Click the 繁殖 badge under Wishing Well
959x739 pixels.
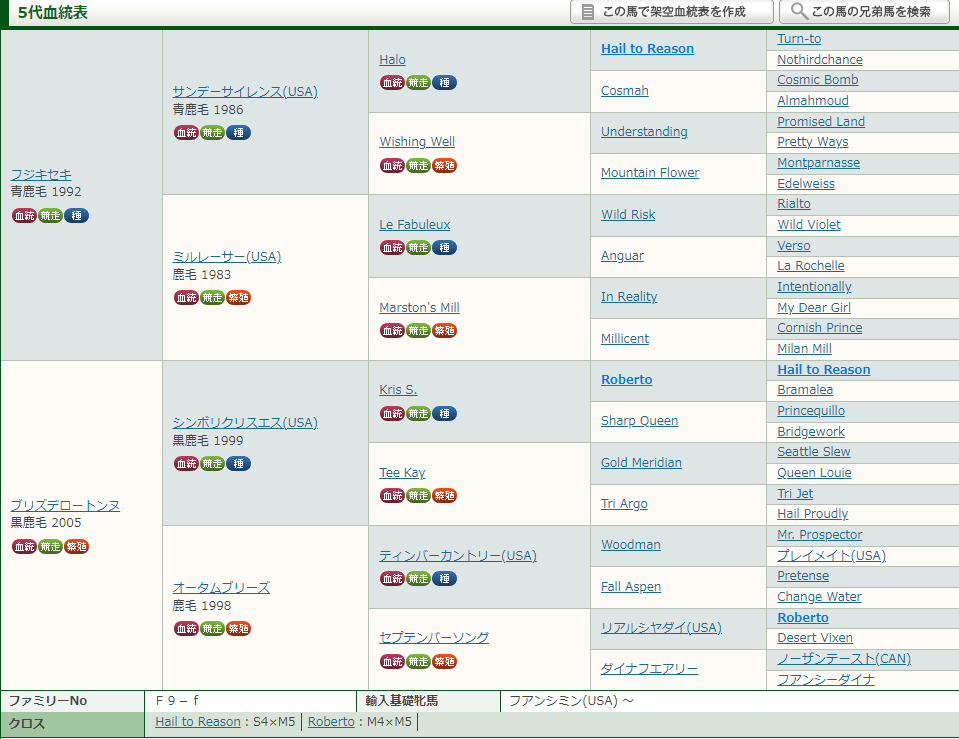point(445,166)
